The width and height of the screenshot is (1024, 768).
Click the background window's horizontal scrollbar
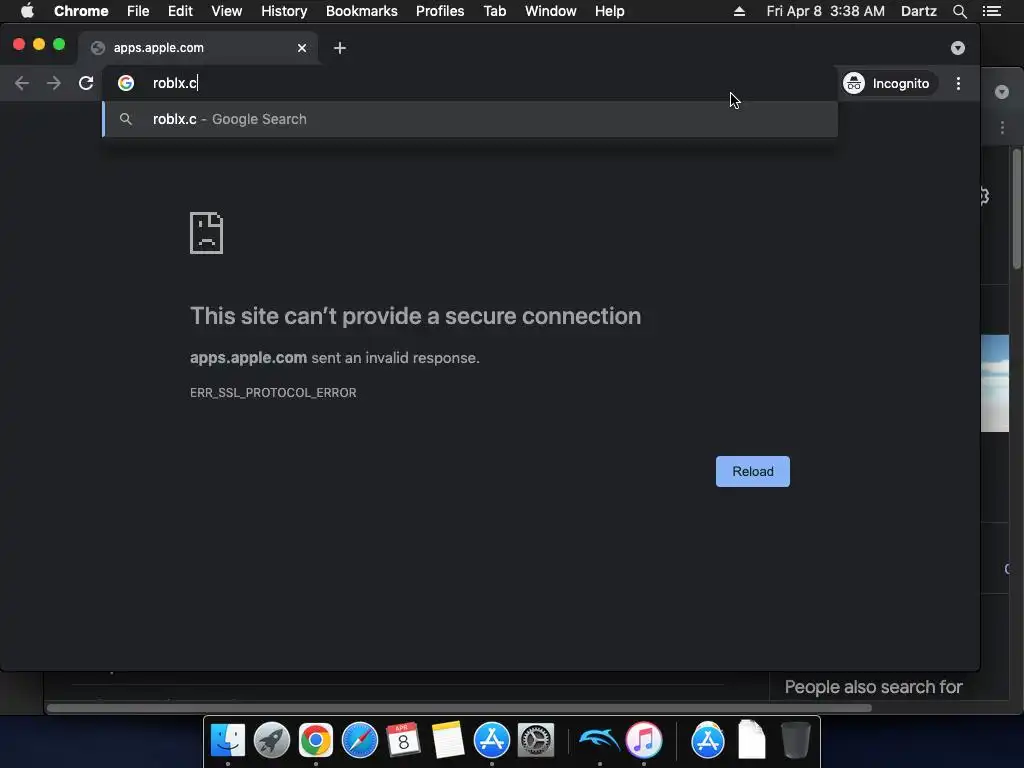(x=459, y=708)
